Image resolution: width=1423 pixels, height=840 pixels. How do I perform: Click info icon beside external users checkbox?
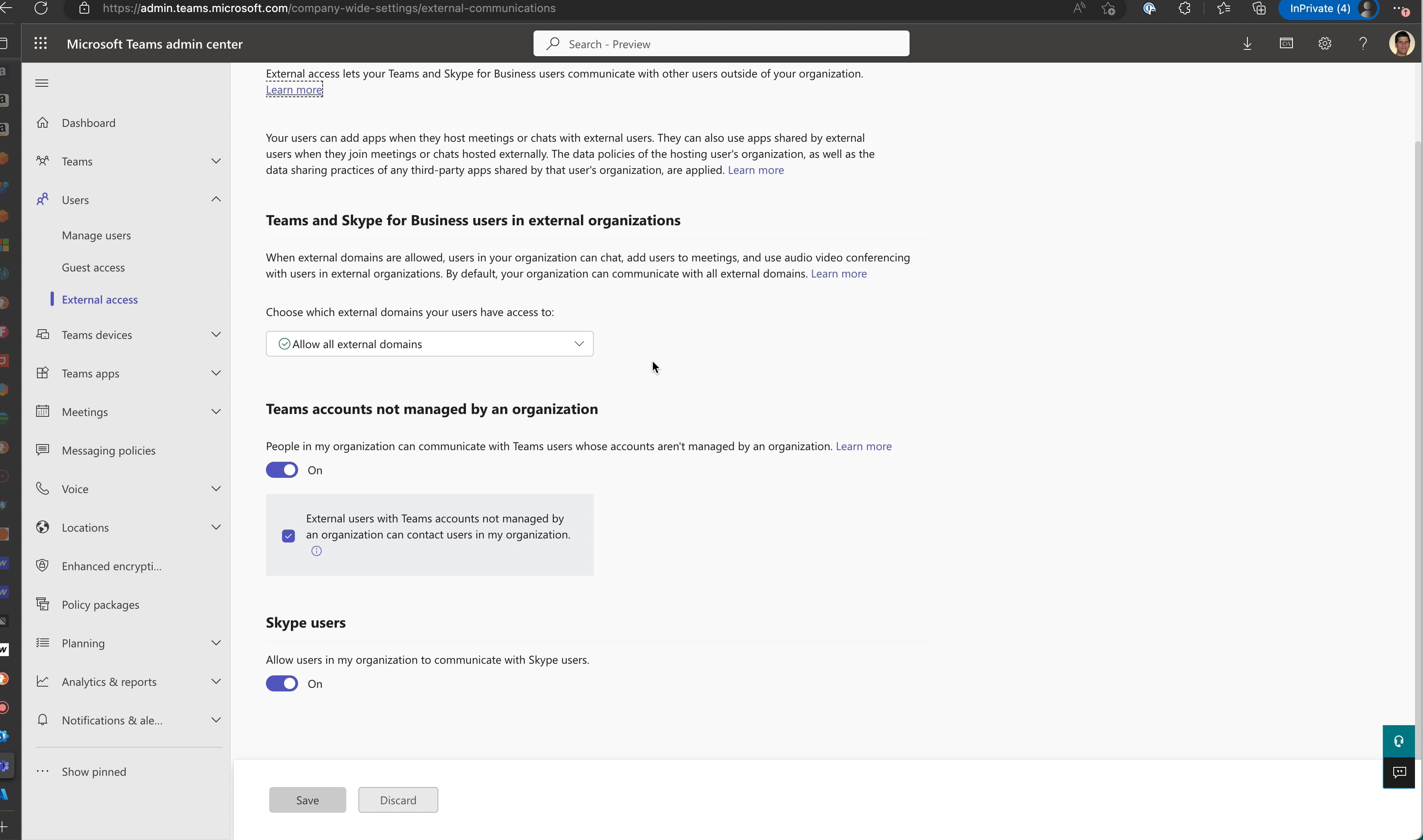[317, 551]
